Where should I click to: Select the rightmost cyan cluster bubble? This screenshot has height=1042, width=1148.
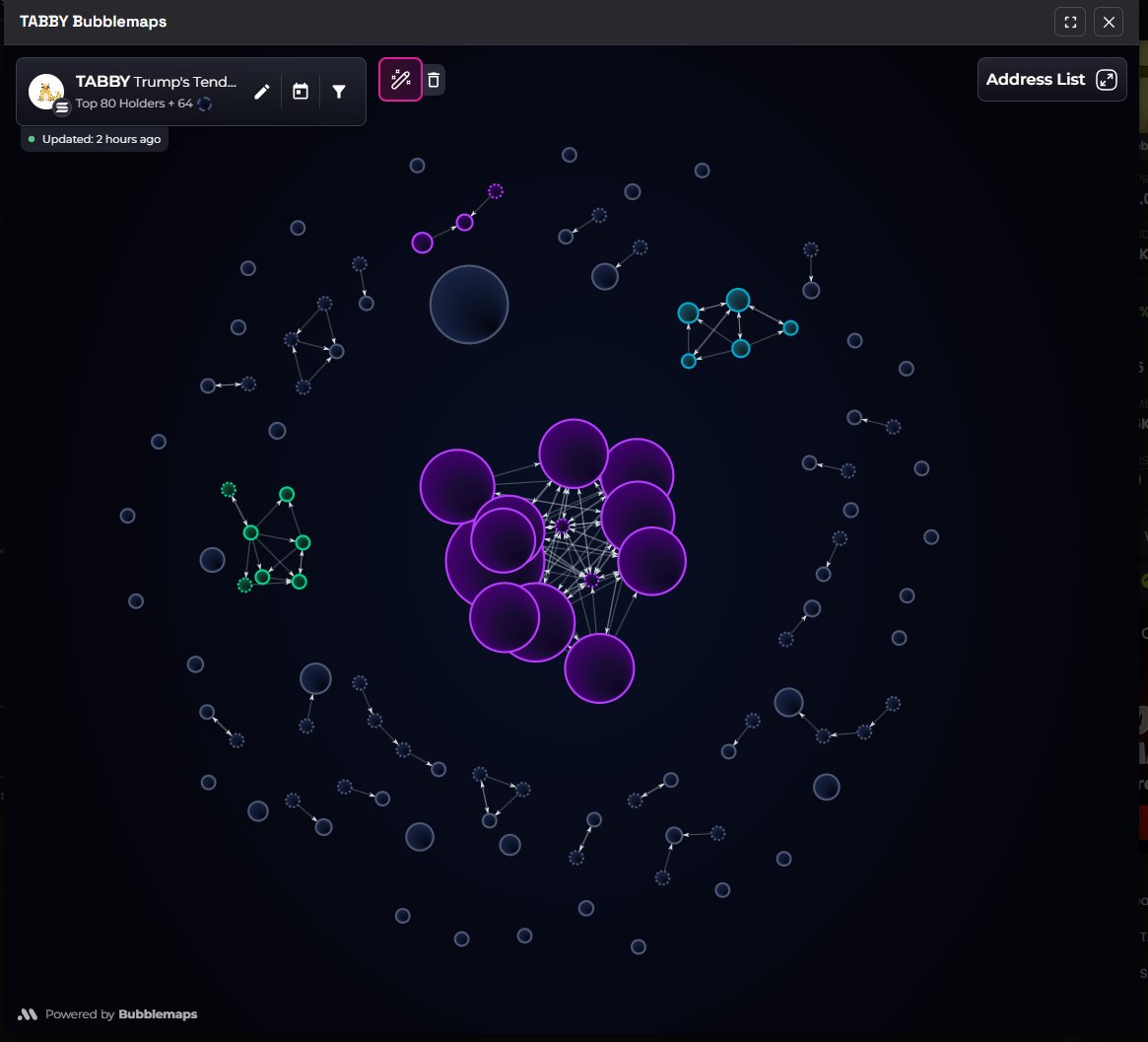coord(790,328)
